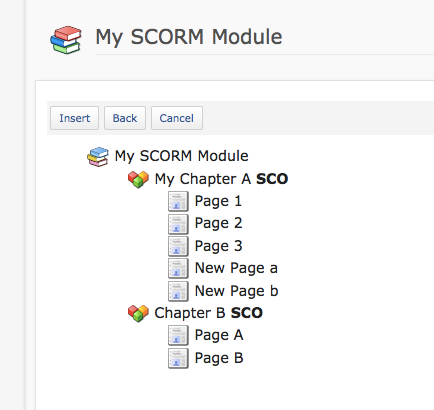Choose the Page A tree item label
The width and height of the screenshot is (434, 410).
pos(219,335)
